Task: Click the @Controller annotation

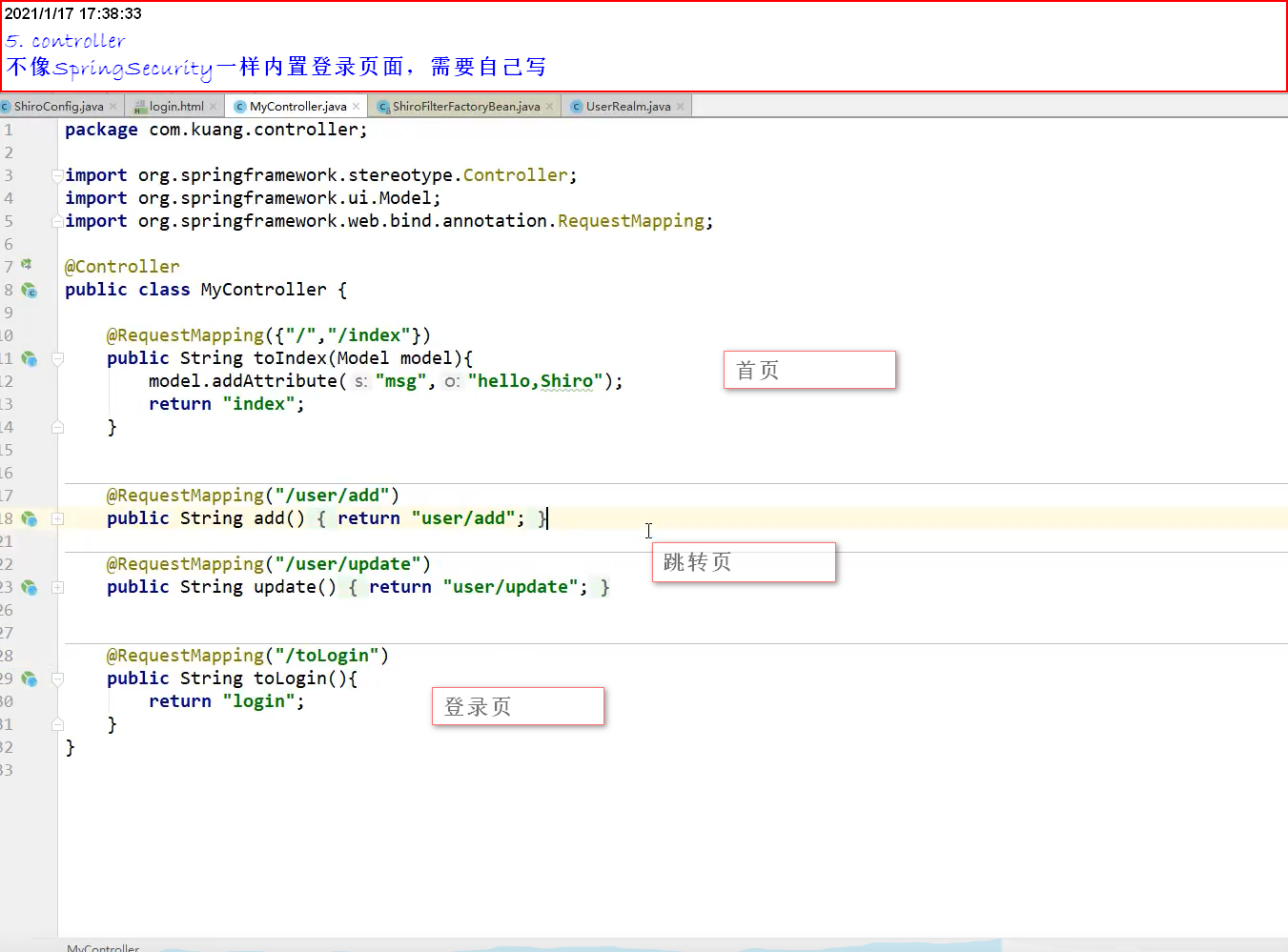Action: point(122,267)
